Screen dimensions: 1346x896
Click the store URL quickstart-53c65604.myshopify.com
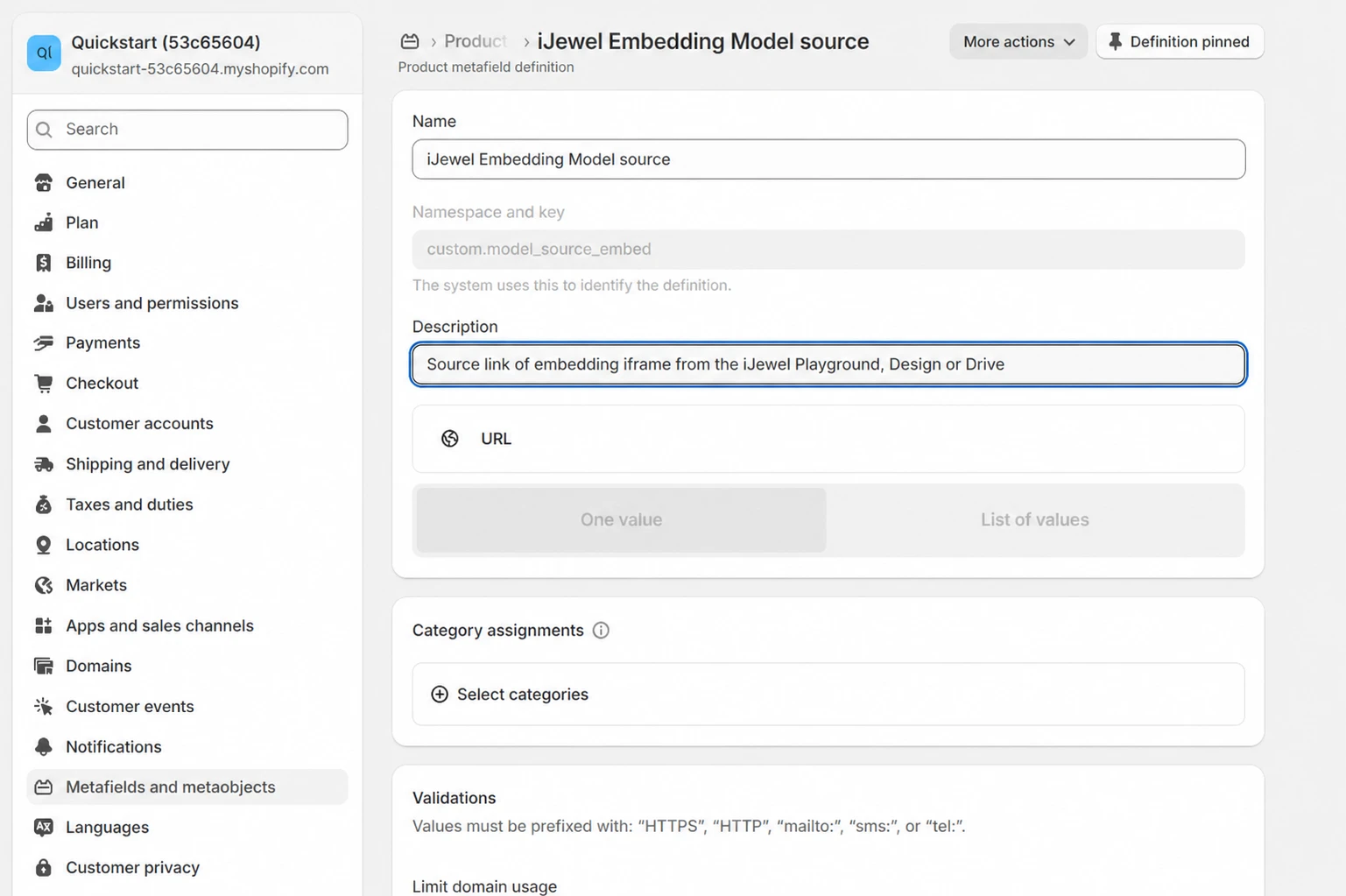[x=200, y=69]
